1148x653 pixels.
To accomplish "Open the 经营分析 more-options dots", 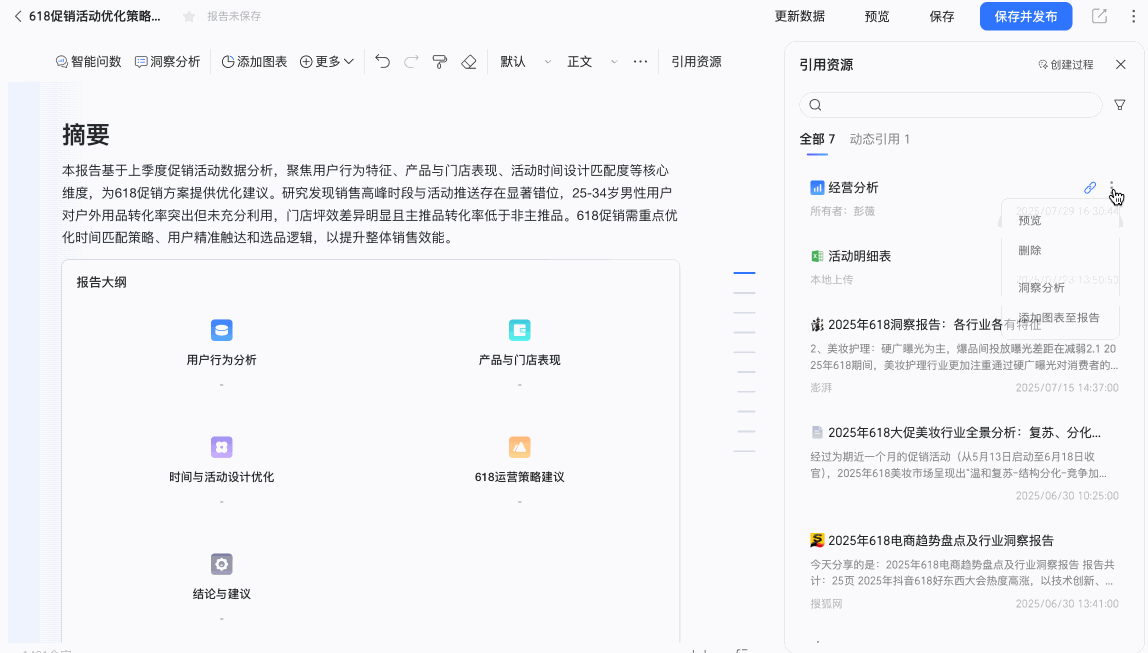I will click(1111, 187).
